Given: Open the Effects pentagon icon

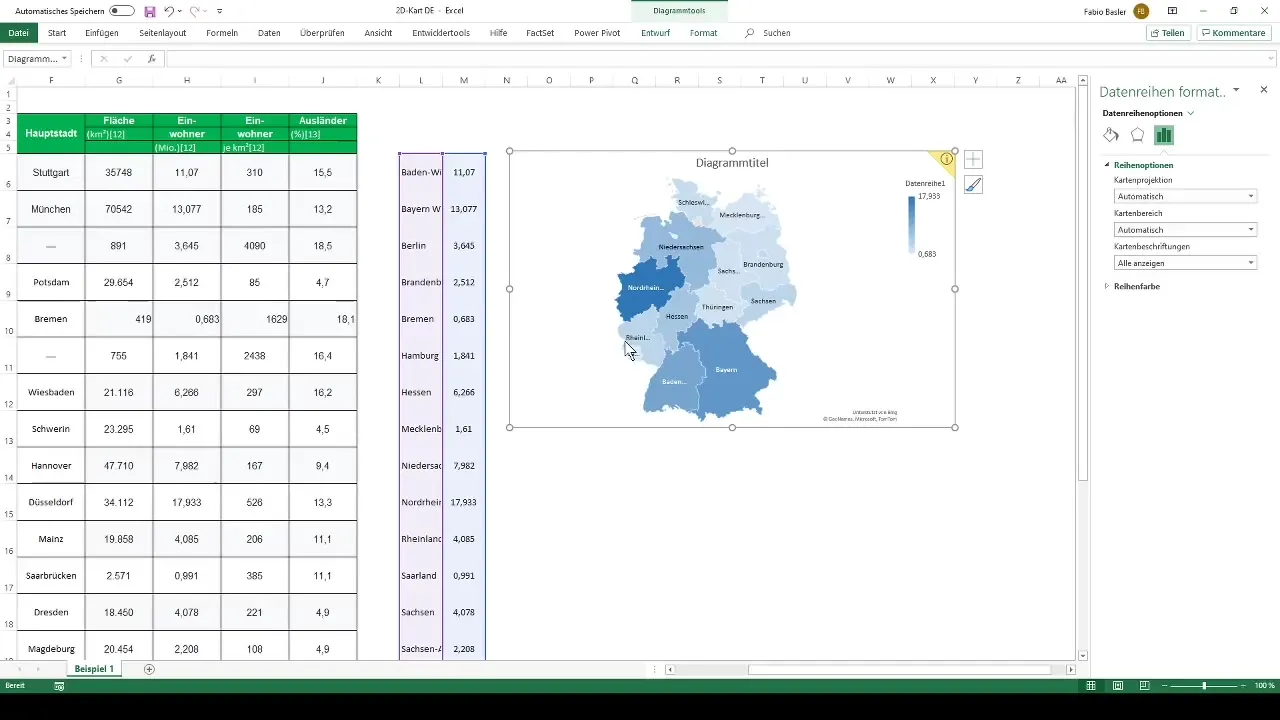Looking at the screenshot, I should pos(1137,135).
